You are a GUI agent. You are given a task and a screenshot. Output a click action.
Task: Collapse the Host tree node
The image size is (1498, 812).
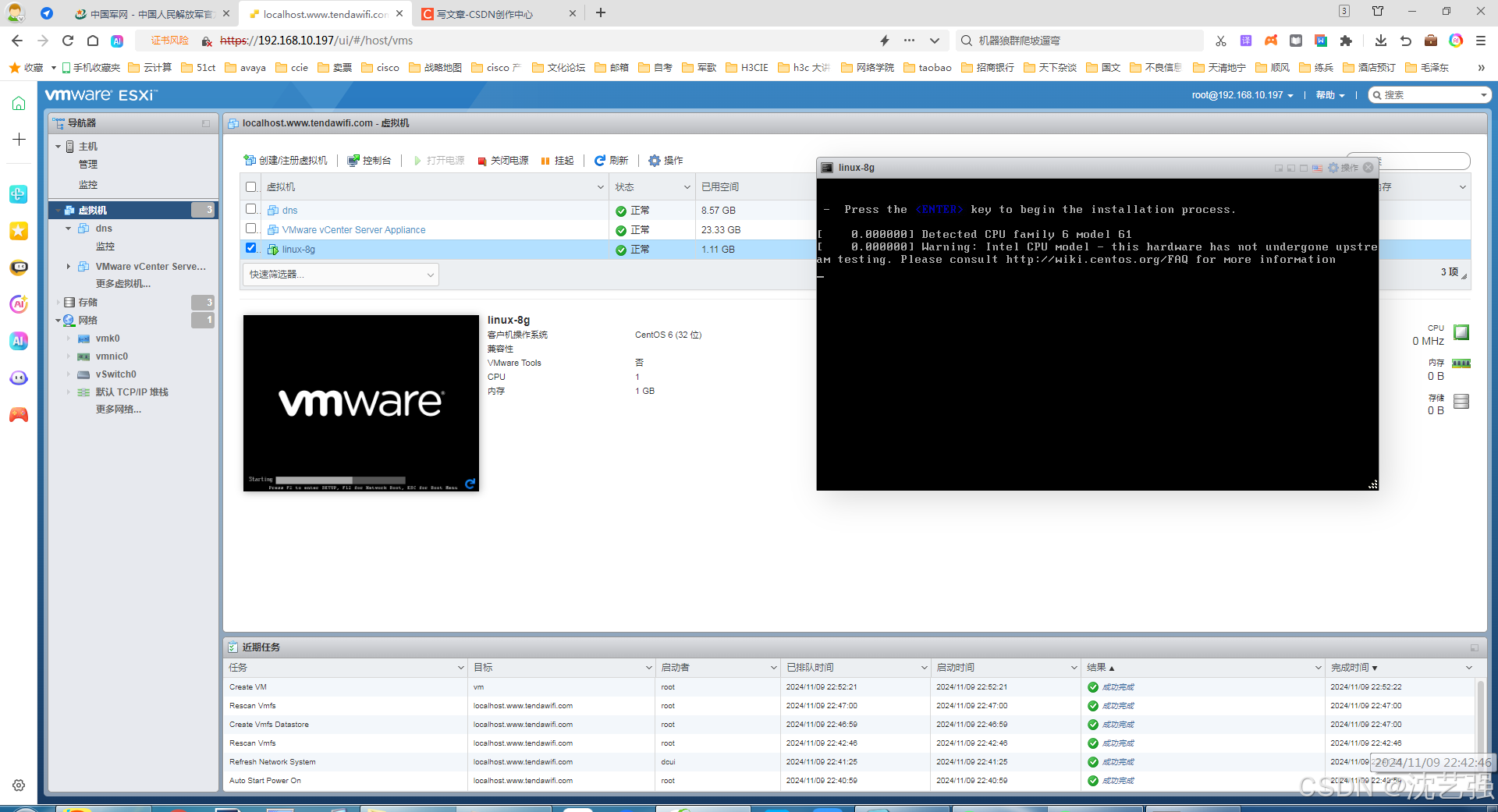point(58,147)
